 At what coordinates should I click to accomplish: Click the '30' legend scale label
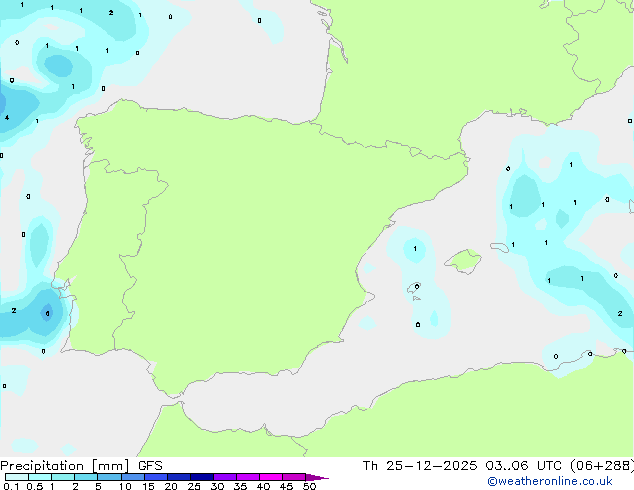217,486
